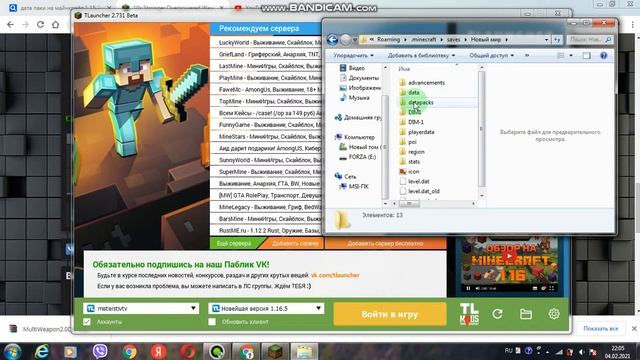This screenshot has width=640, height=360.
Task: Click the Roaming breadcrumb in the address bar
Action: click(388, 40)
